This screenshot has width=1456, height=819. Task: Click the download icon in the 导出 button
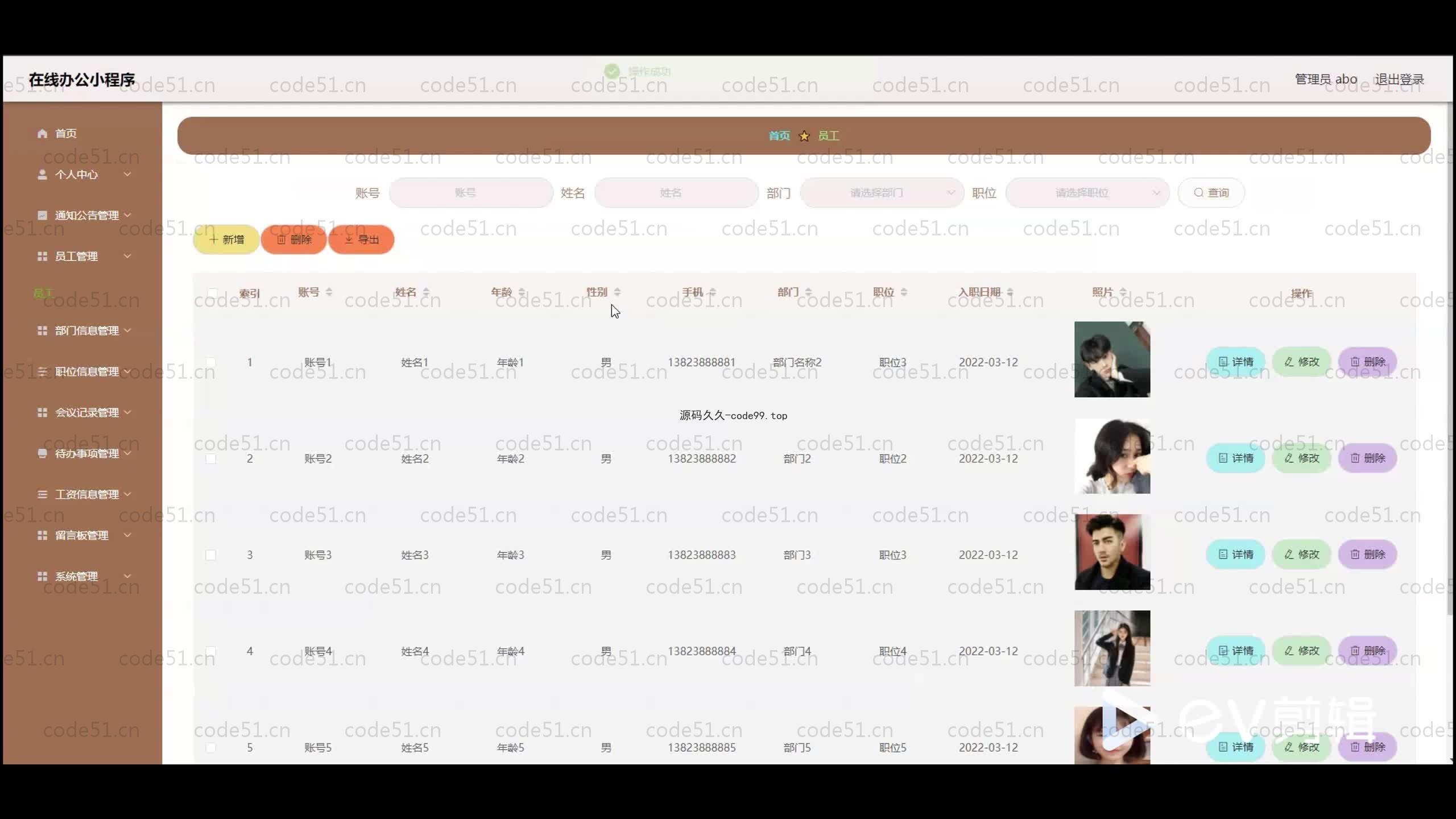tap(349, 239)
